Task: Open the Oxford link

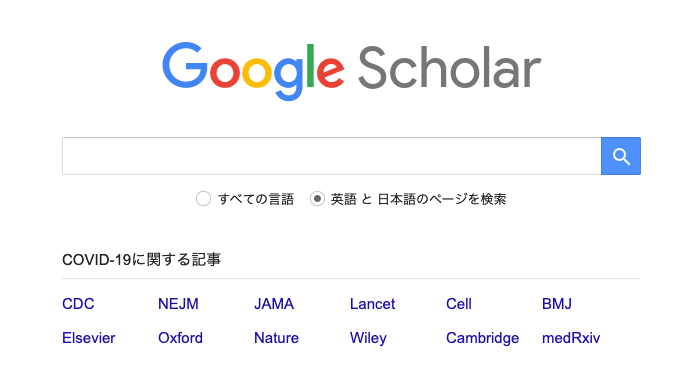Action: 180,338
